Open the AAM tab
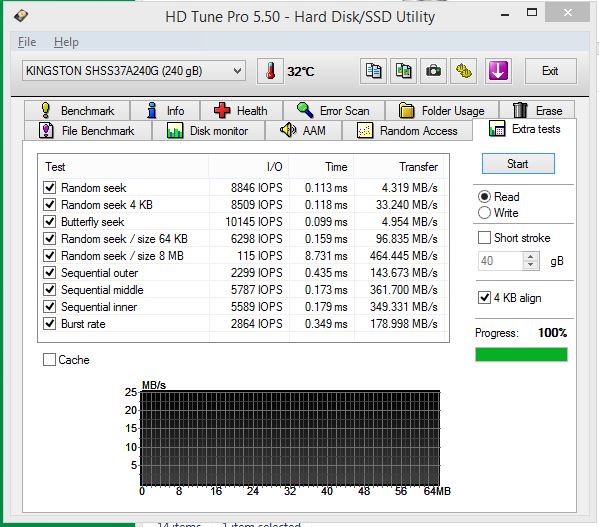 coord(303,131)
